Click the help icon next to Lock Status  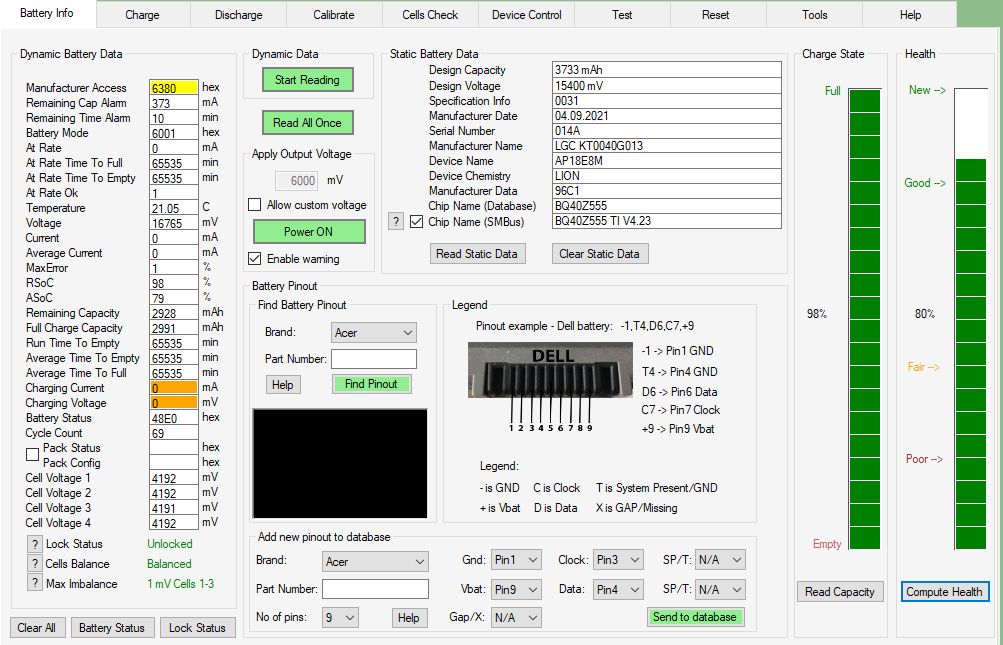34,544
